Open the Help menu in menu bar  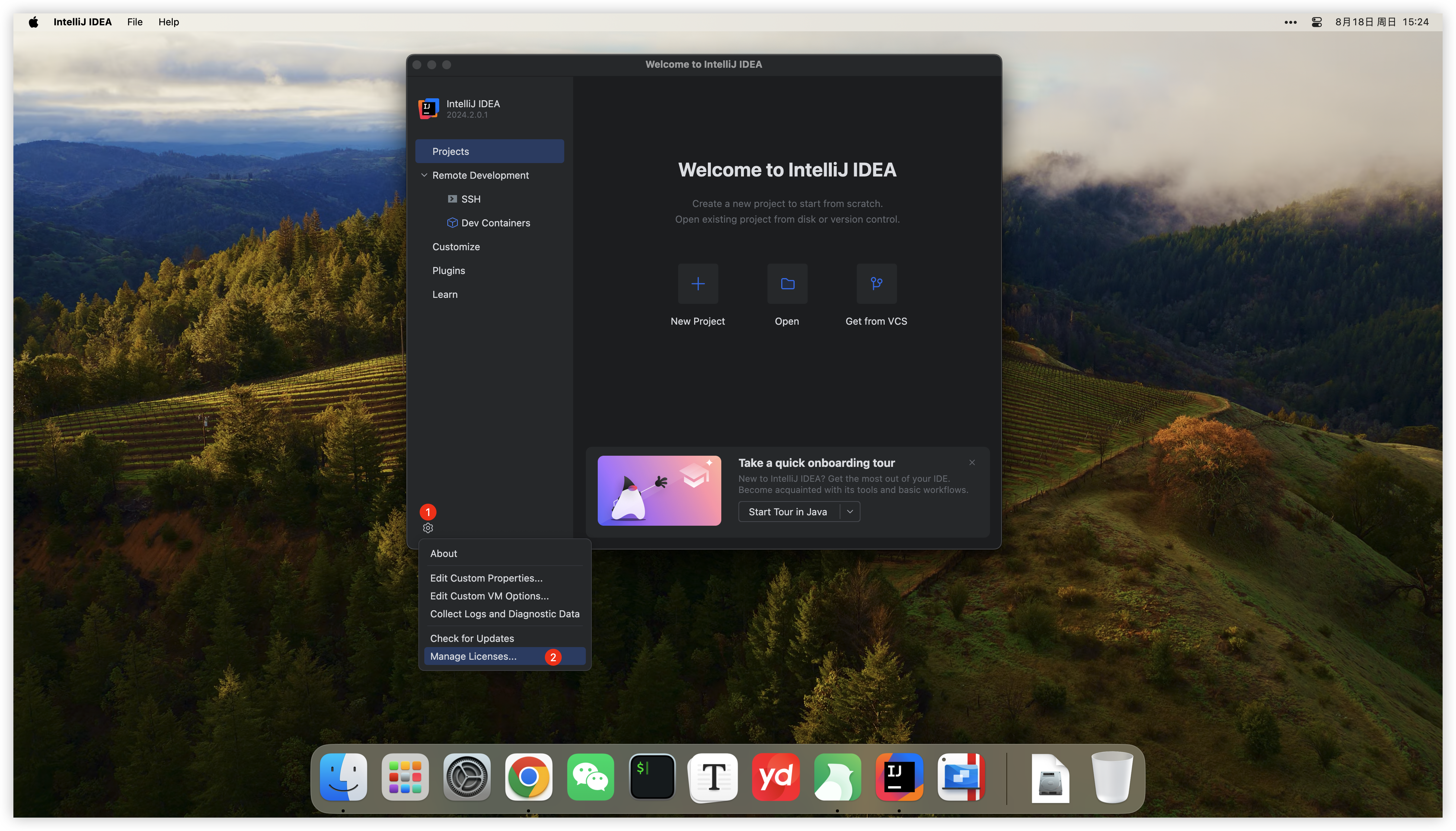[168, 22]
